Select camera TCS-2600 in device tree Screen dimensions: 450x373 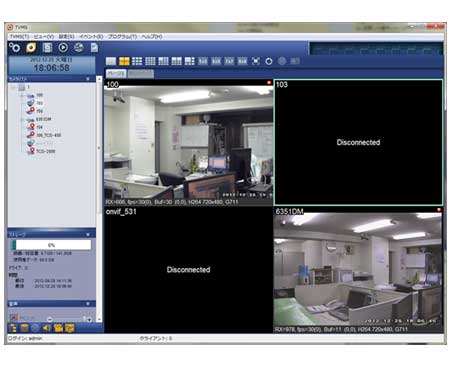(46, 151)
